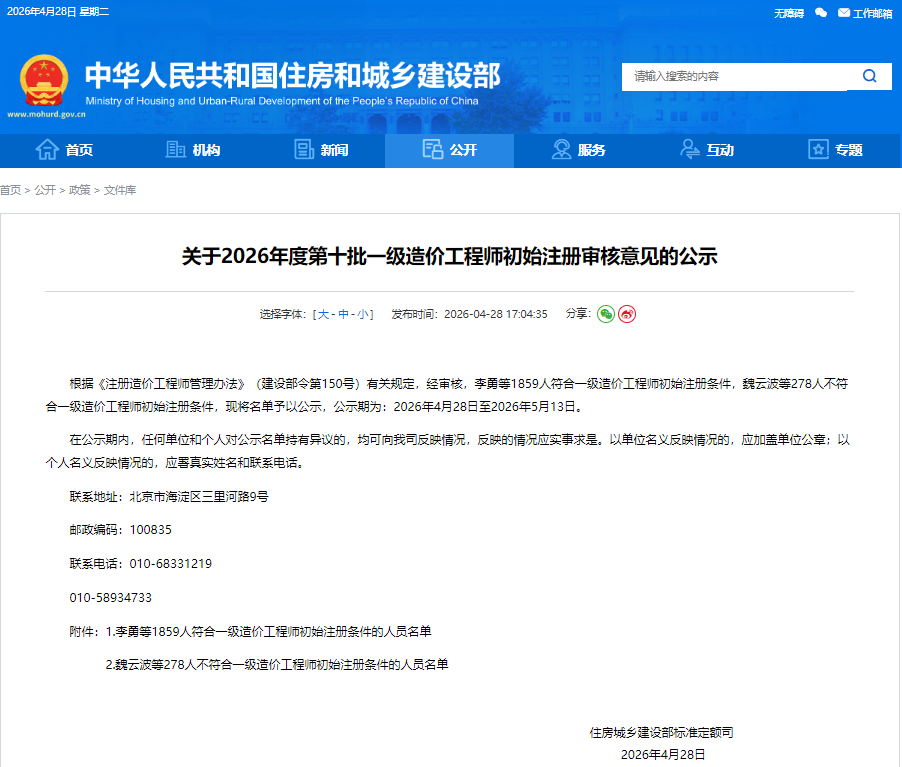This screenshot has height=767, width=902.
Task: Click the 服务 headset icon
Action: (x=561, y=150)
